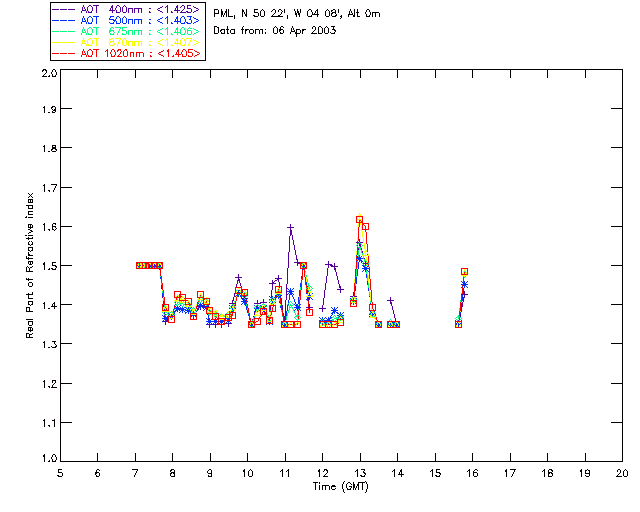Screen dimensions: 640x512
Task: Click the AOT 870nm legend entry
Action: tap(126, 42)
